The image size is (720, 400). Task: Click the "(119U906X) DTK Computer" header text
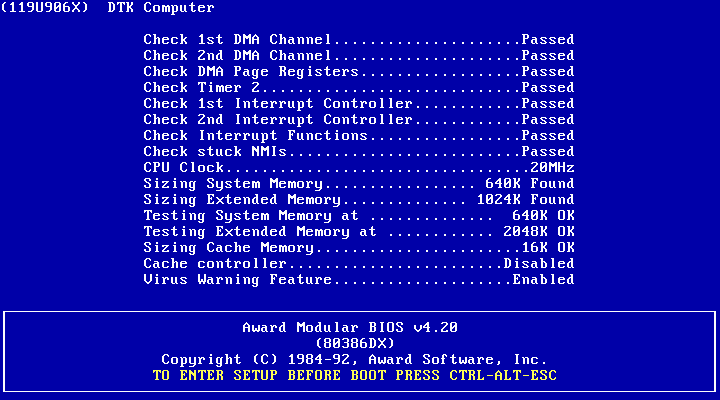107,7
